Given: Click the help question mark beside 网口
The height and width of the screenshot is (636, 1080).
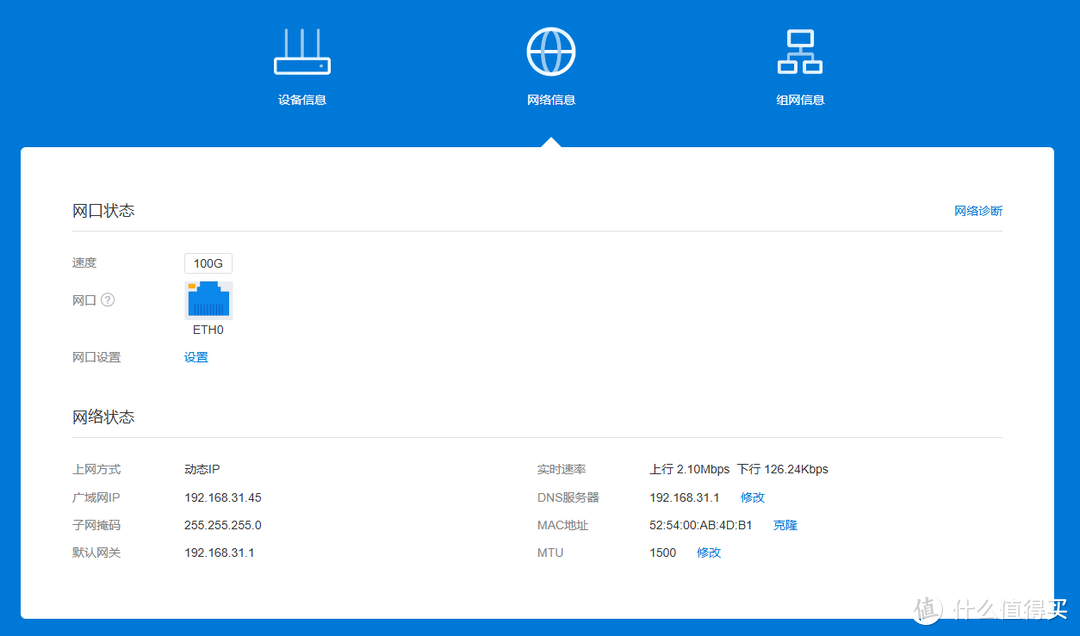Looking at the screenshot, I should 108,300.
